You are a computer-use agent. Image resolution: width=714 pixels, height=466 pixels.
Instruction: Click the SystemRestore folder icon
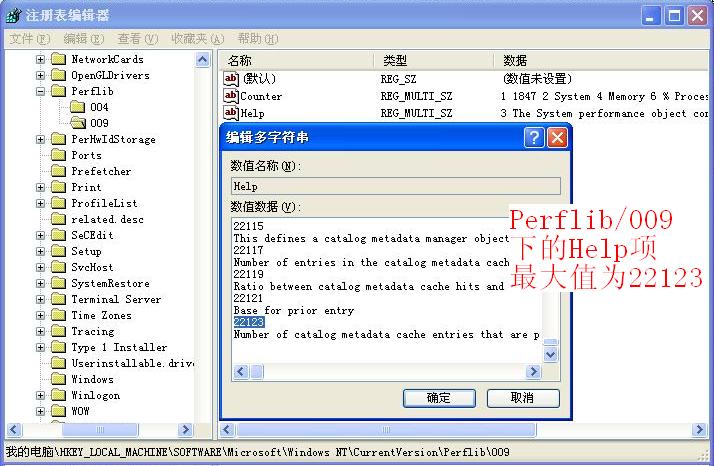coord(59,283)
